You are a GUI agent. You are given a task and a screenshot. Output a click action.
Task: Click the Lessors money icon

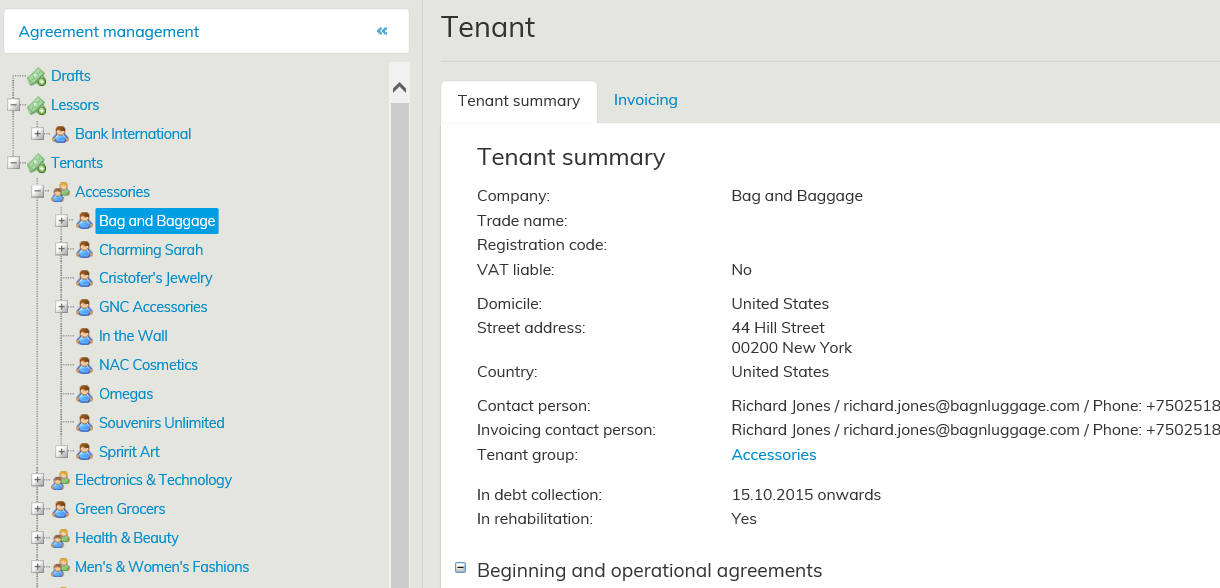(x=37, y=105)
